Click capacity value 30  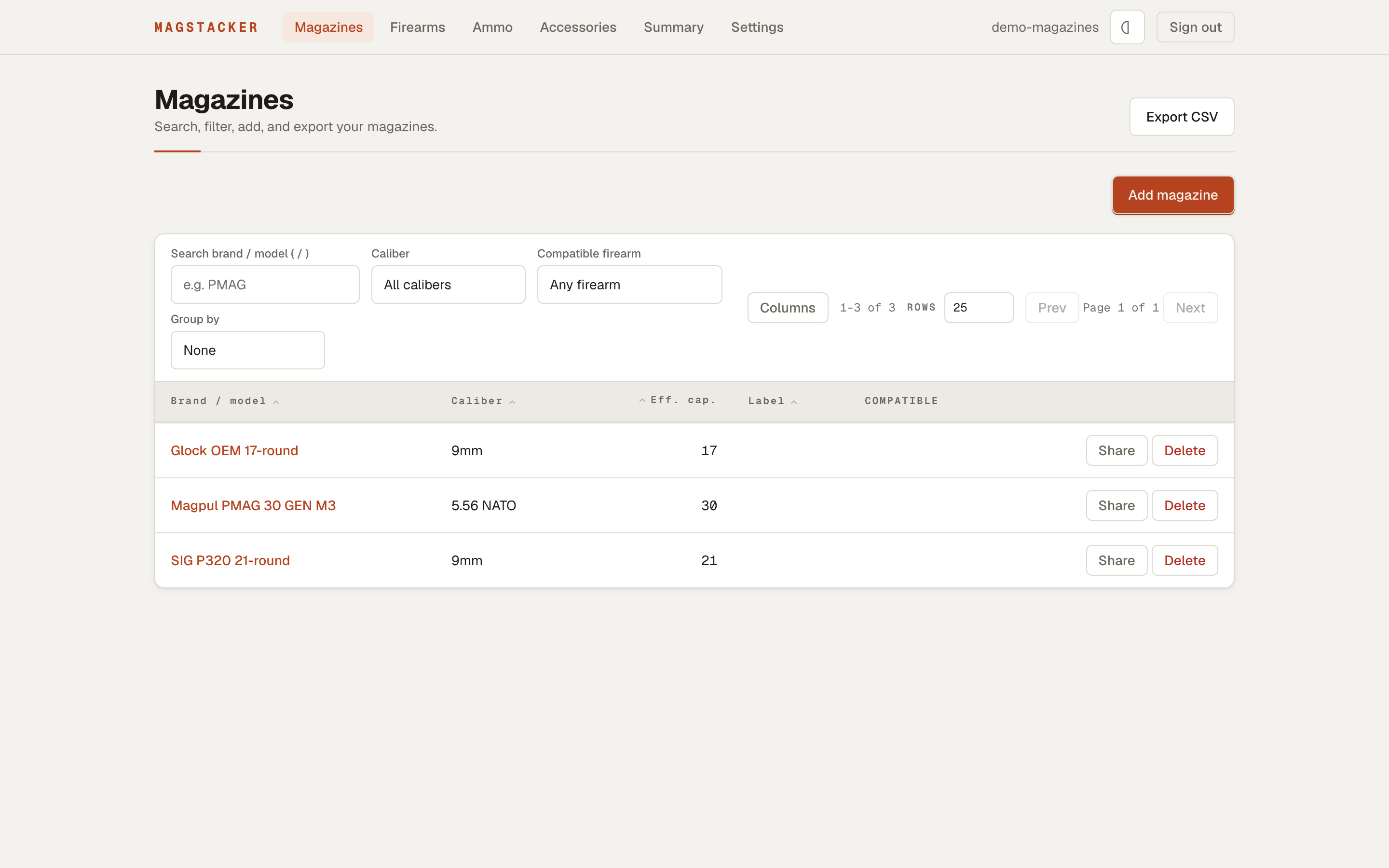(x=709, y=506)
